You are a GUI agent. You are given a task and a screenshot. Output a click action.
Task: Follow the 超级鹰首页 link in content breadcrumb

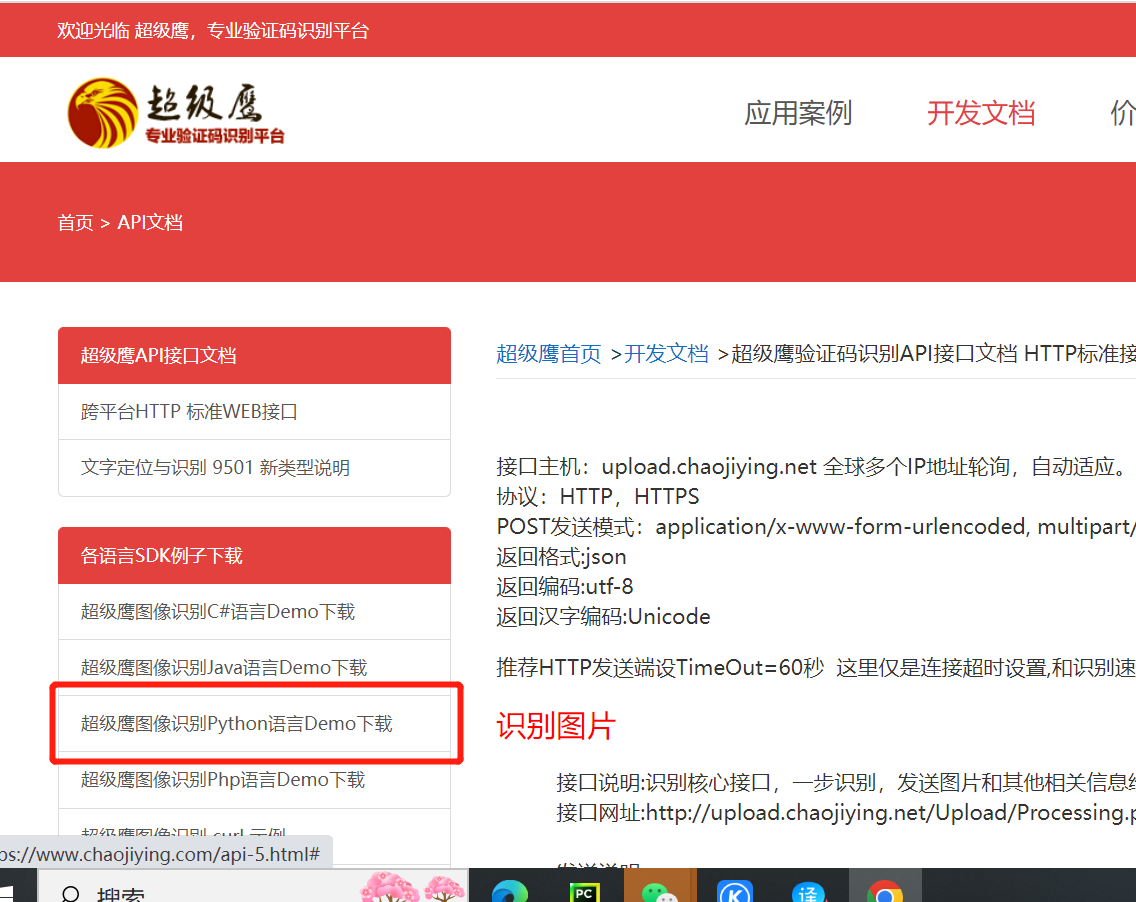(548, 354)
